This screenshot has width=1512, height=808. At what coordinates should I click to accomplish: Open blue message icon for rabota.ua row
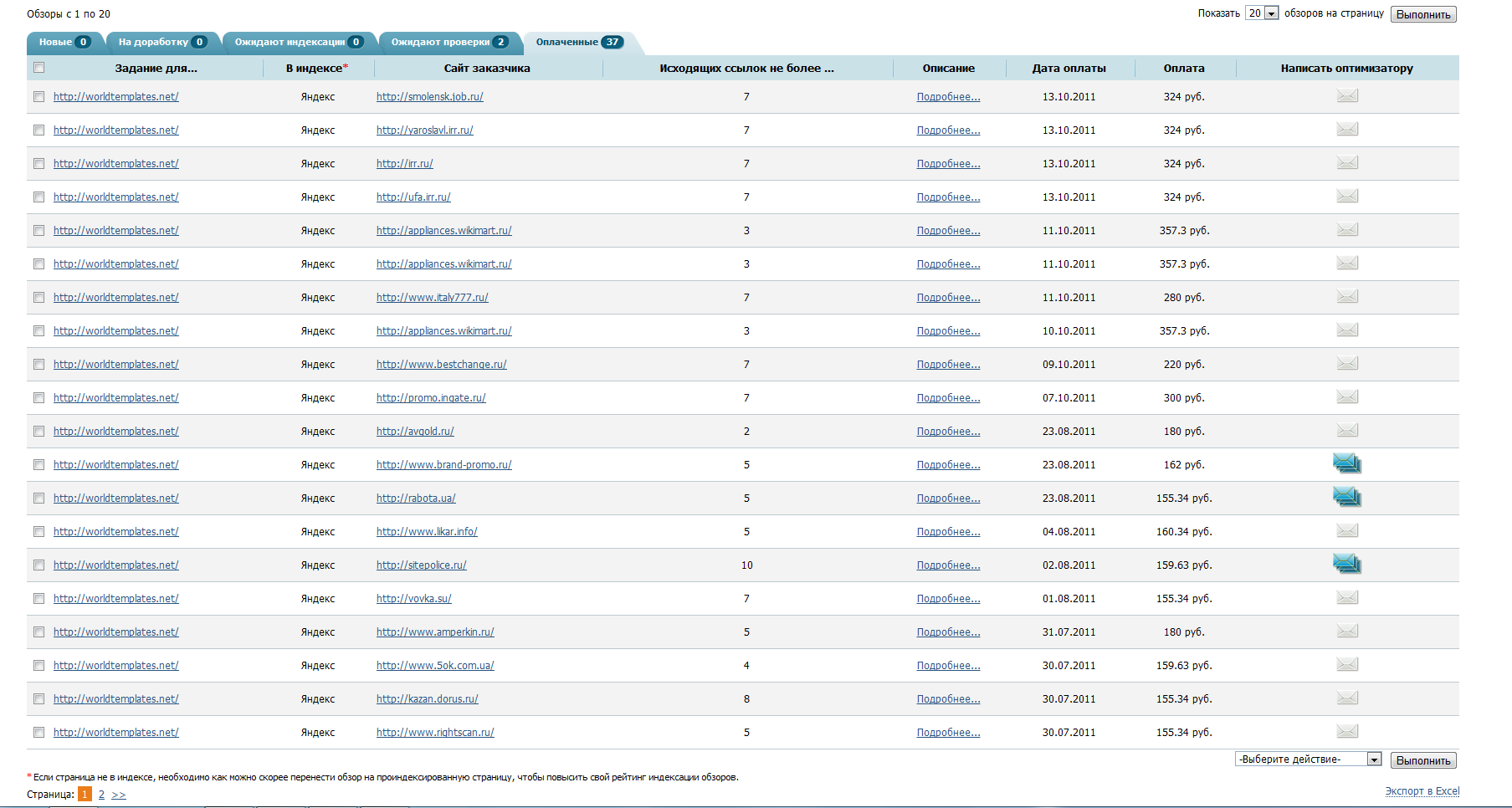[x=1346, y=497]
